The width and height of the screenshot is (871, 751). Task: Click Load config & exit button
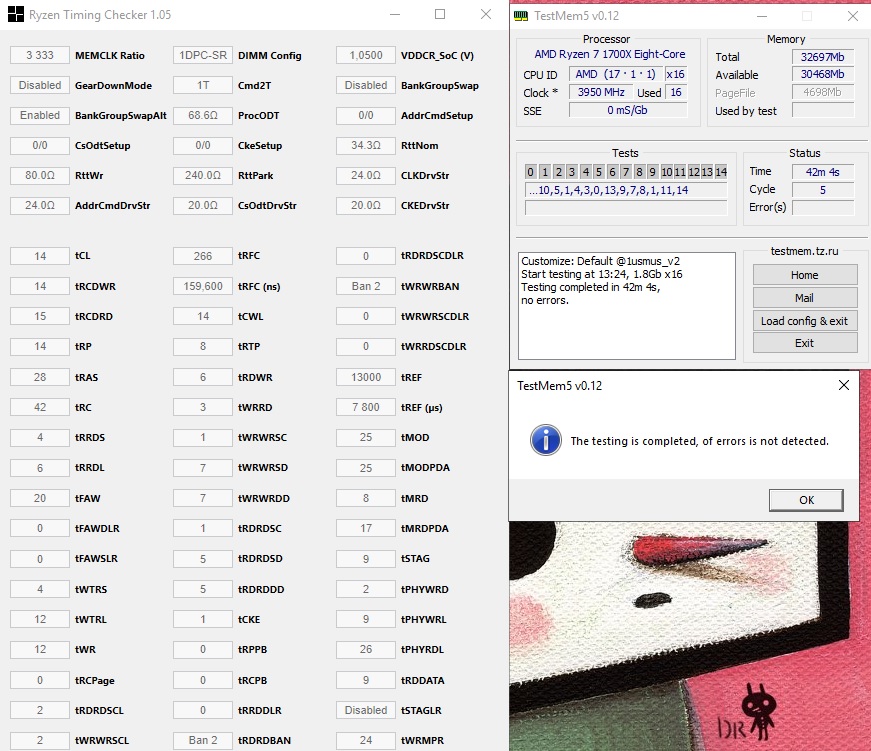coord(804,321)
